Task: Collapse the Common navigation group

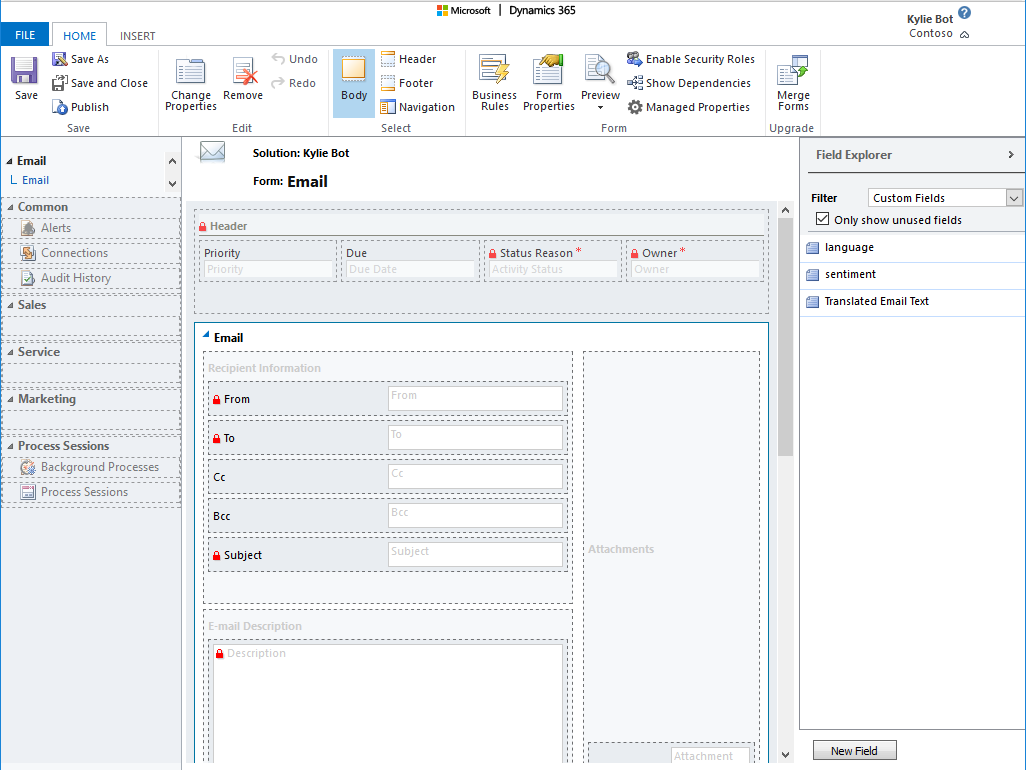Action: click(10, 207)
